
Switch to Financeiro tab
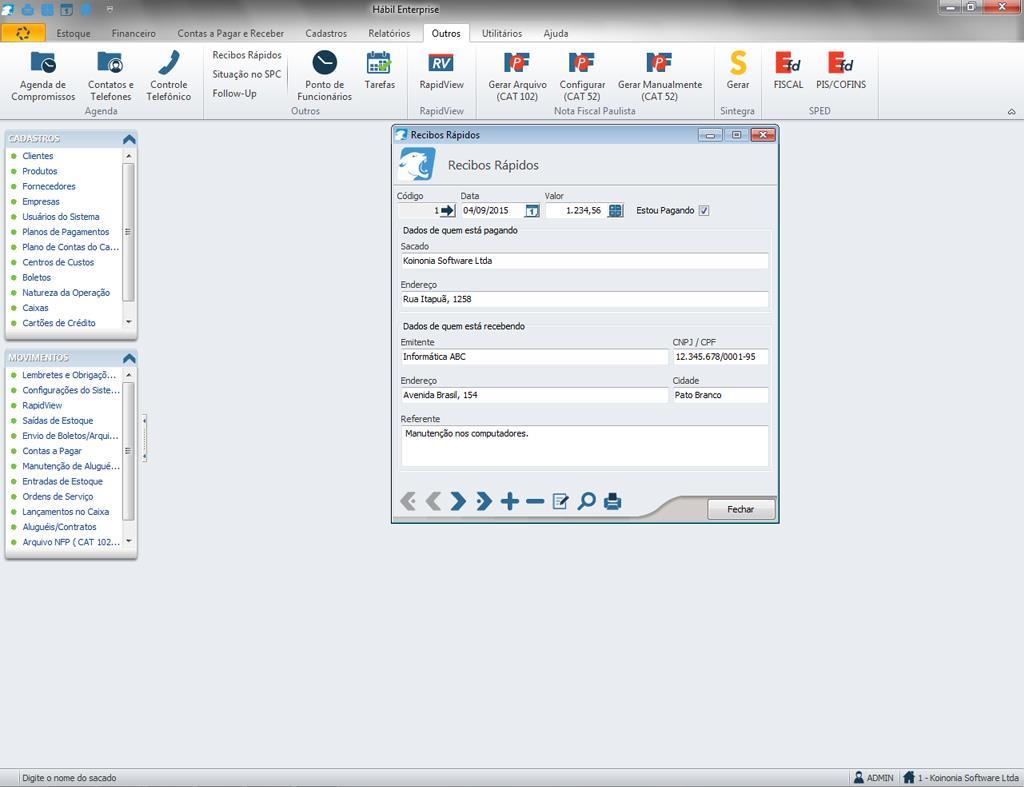[133, 33]
